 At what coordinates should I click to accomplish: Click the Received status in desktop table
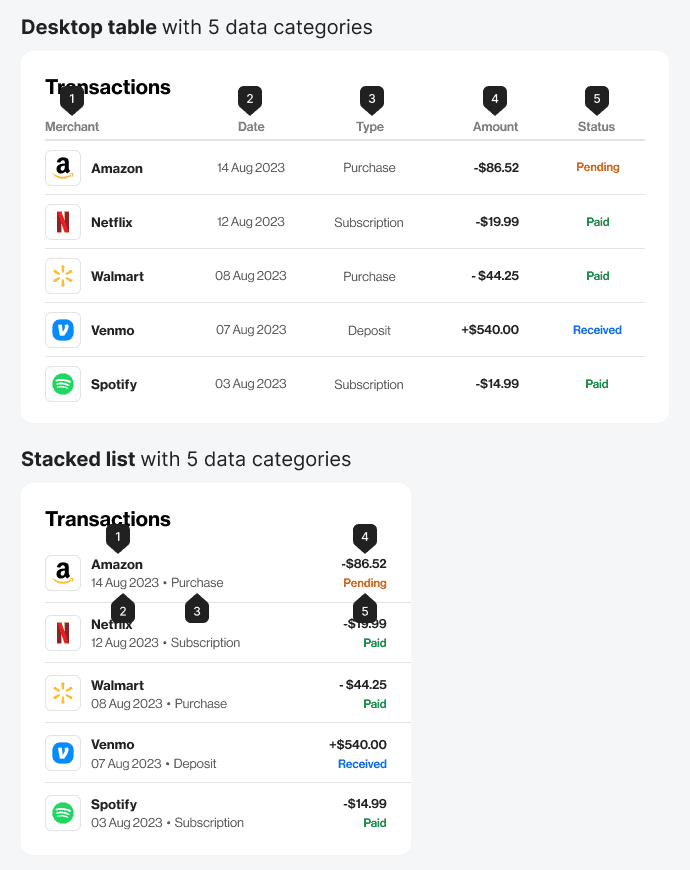click(597, 330)
